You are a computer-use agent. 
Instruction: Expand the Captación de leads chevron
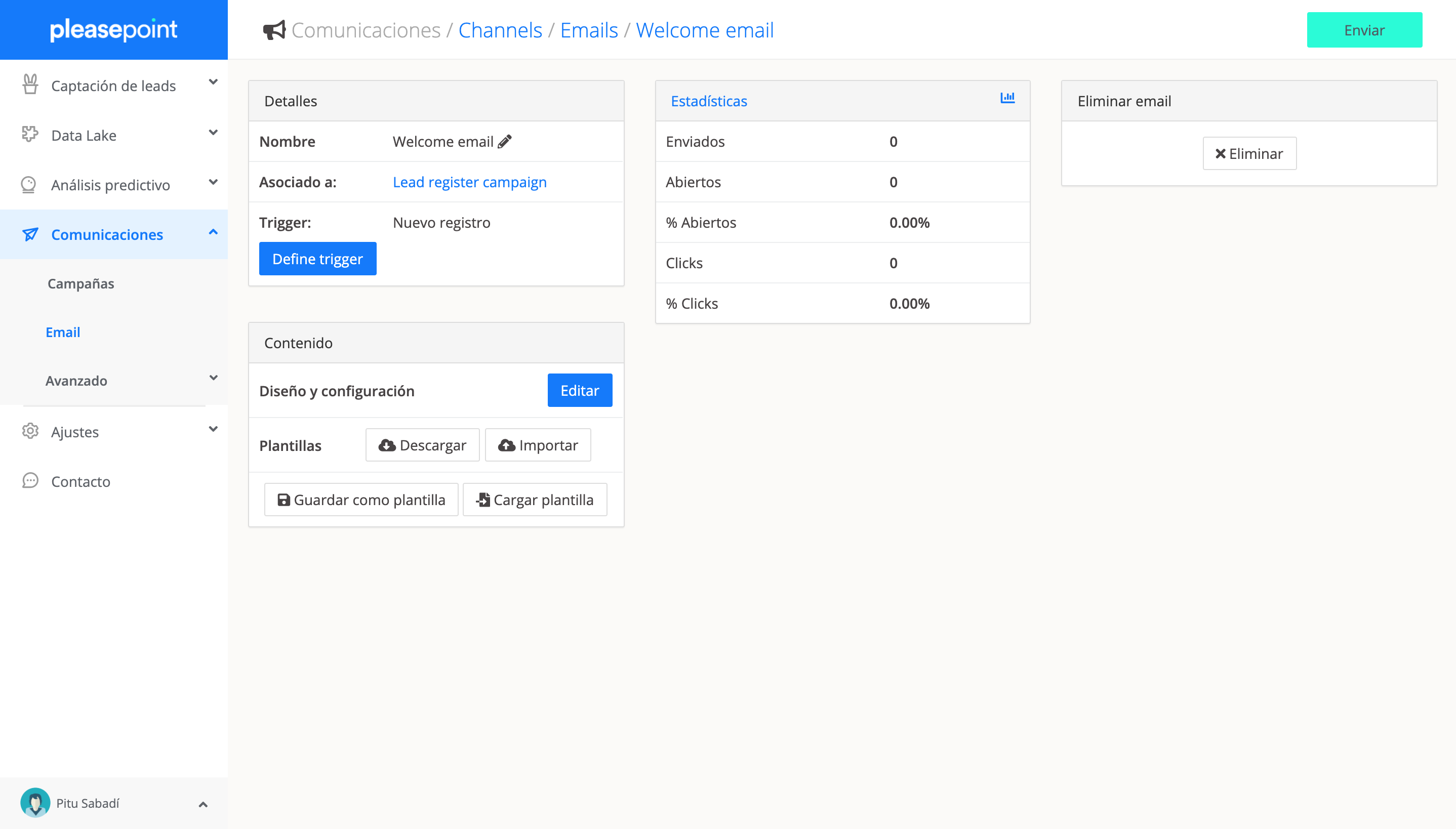[213, 82]
